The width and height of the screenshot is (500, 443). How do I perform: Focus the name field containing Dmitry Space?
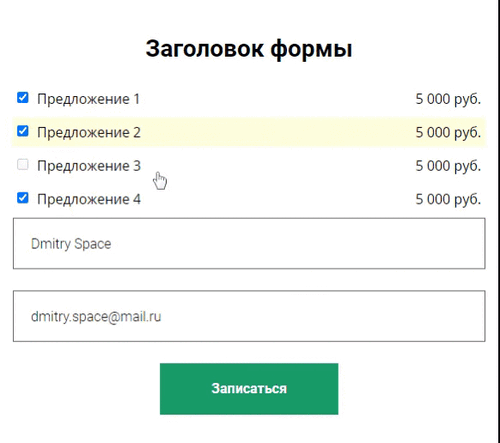tap(249, 243)
